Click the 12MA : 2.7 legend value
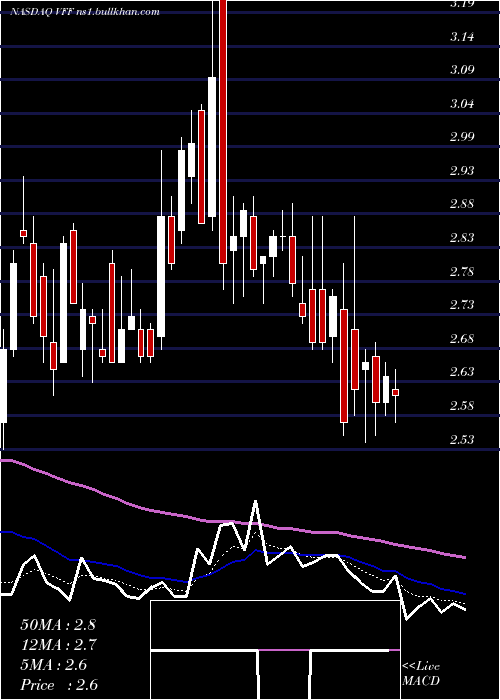Image resolution: width=500 pixels, height=700 pixels. click(59, 645)
